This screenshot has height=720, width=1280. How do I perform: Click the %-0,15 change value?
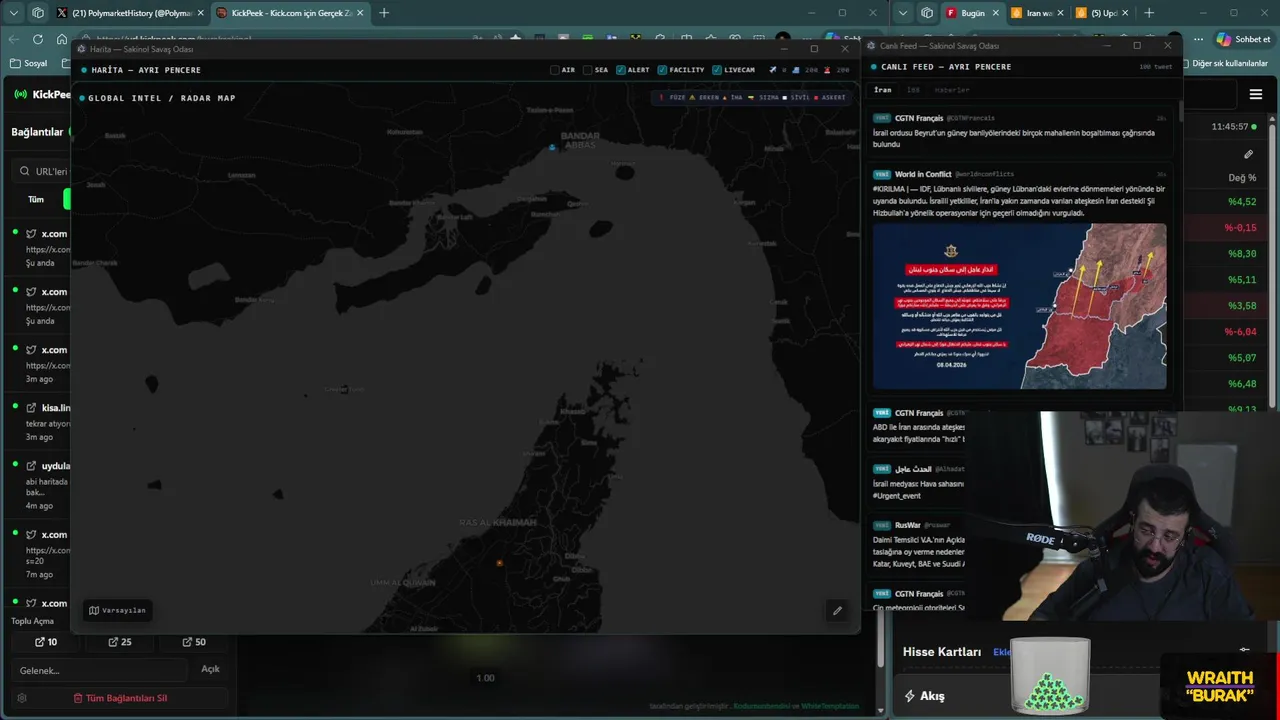click(1240, 228)
